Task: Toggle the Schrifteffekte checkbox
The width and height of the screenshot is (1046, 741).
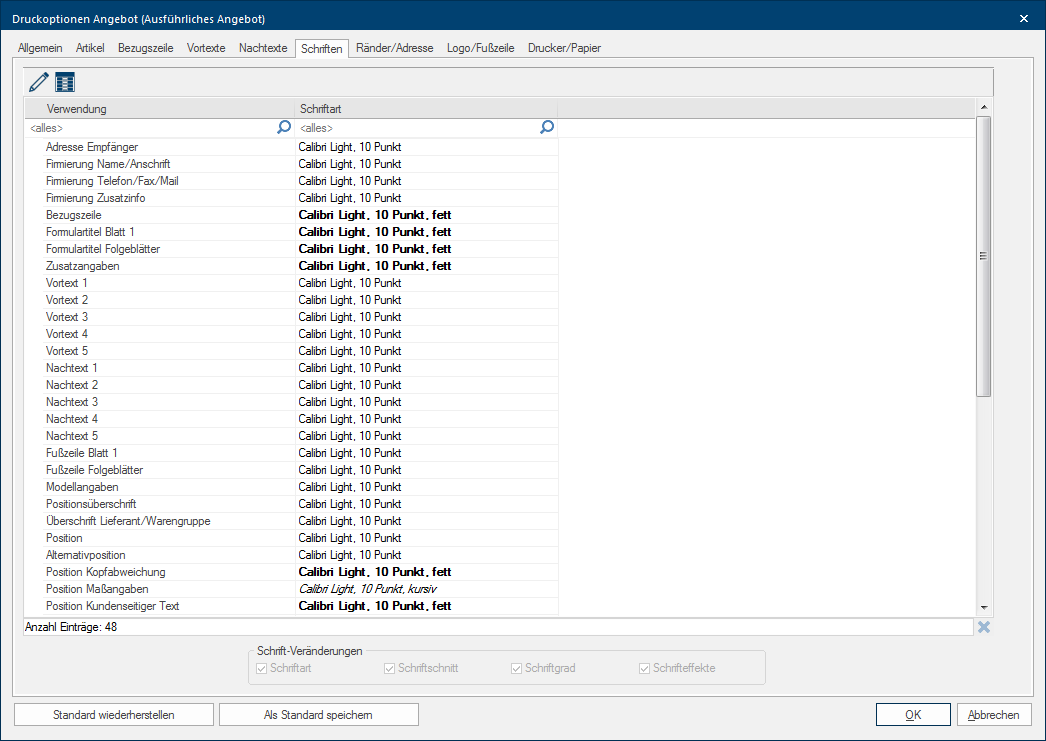Action: tap(644, 668)
